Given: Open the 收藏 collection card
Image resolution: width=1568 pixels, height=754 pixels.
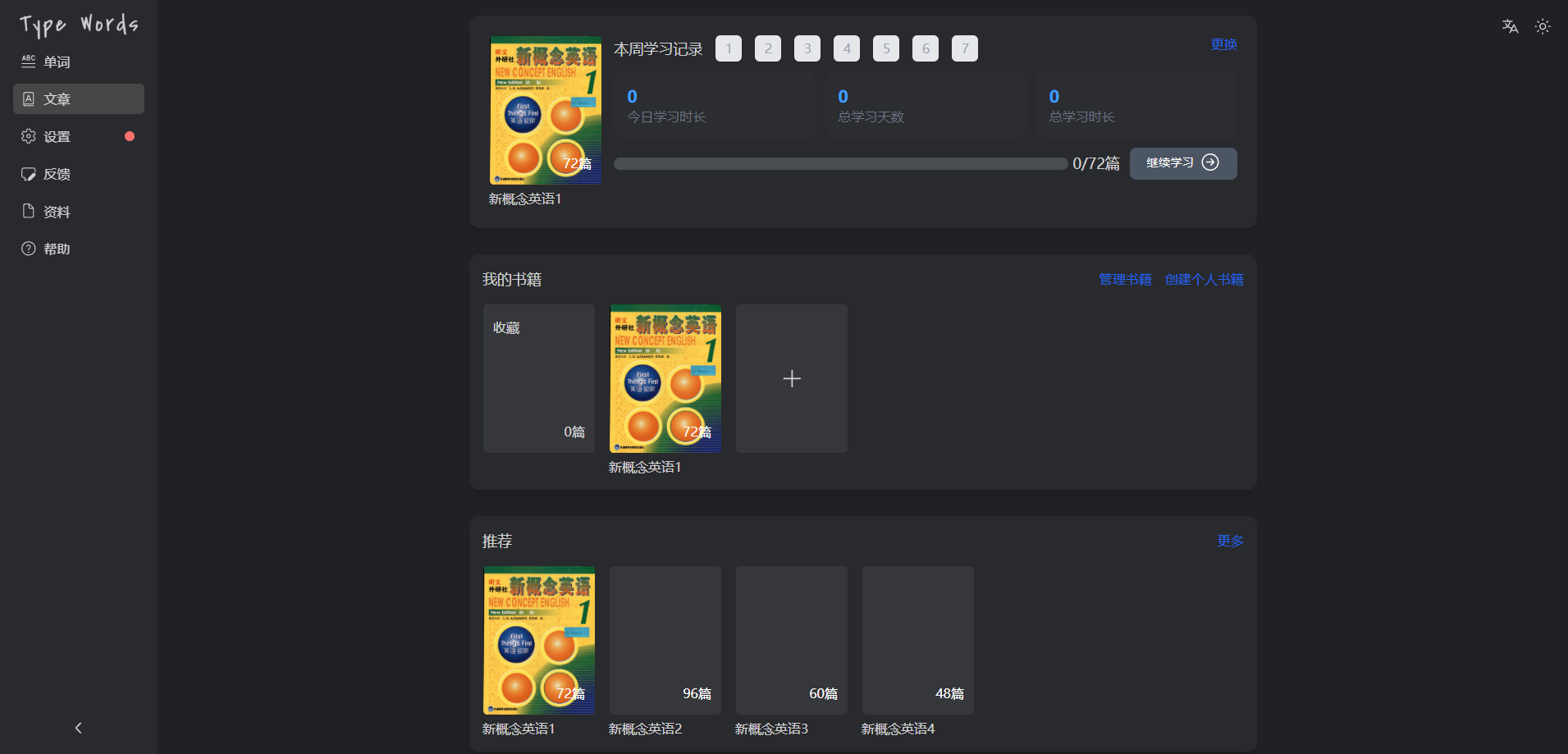Looking at the screenshot, I should 539,378.
